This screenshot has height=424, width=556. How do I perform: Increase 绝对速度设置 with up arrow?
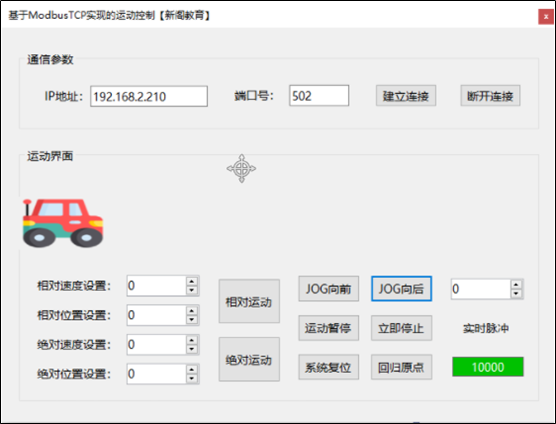tap(192, 340)
